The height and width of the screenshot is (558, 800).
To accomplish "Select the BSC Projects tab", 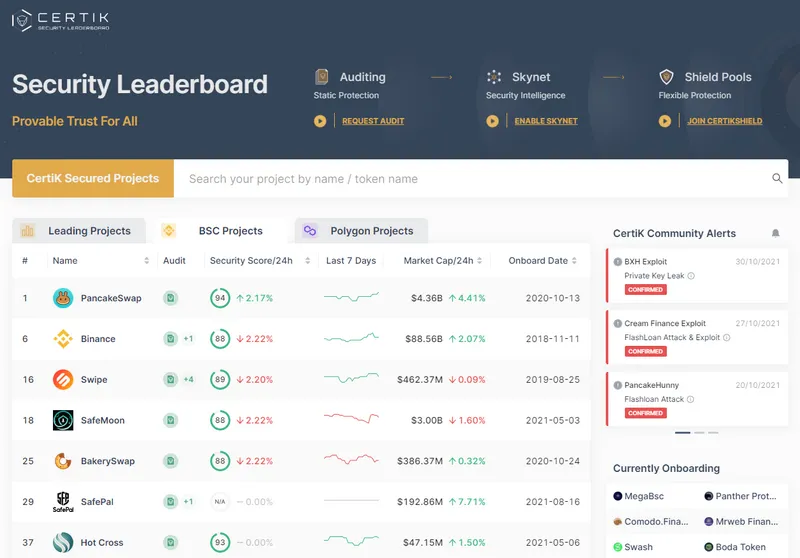I will 220,231.
